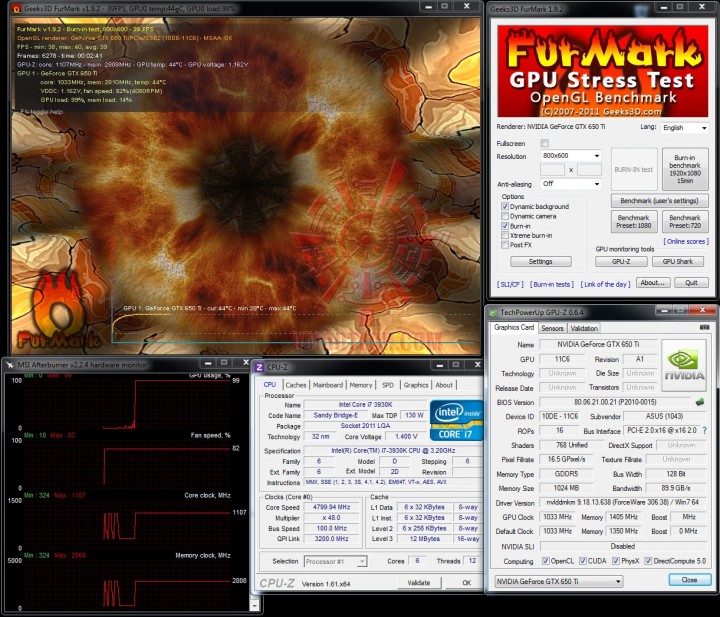Image resolution: width=720 pixels, height=617 pixels.
Task: Run Benchmark Preset:720
Action: [x=685, y=222]
